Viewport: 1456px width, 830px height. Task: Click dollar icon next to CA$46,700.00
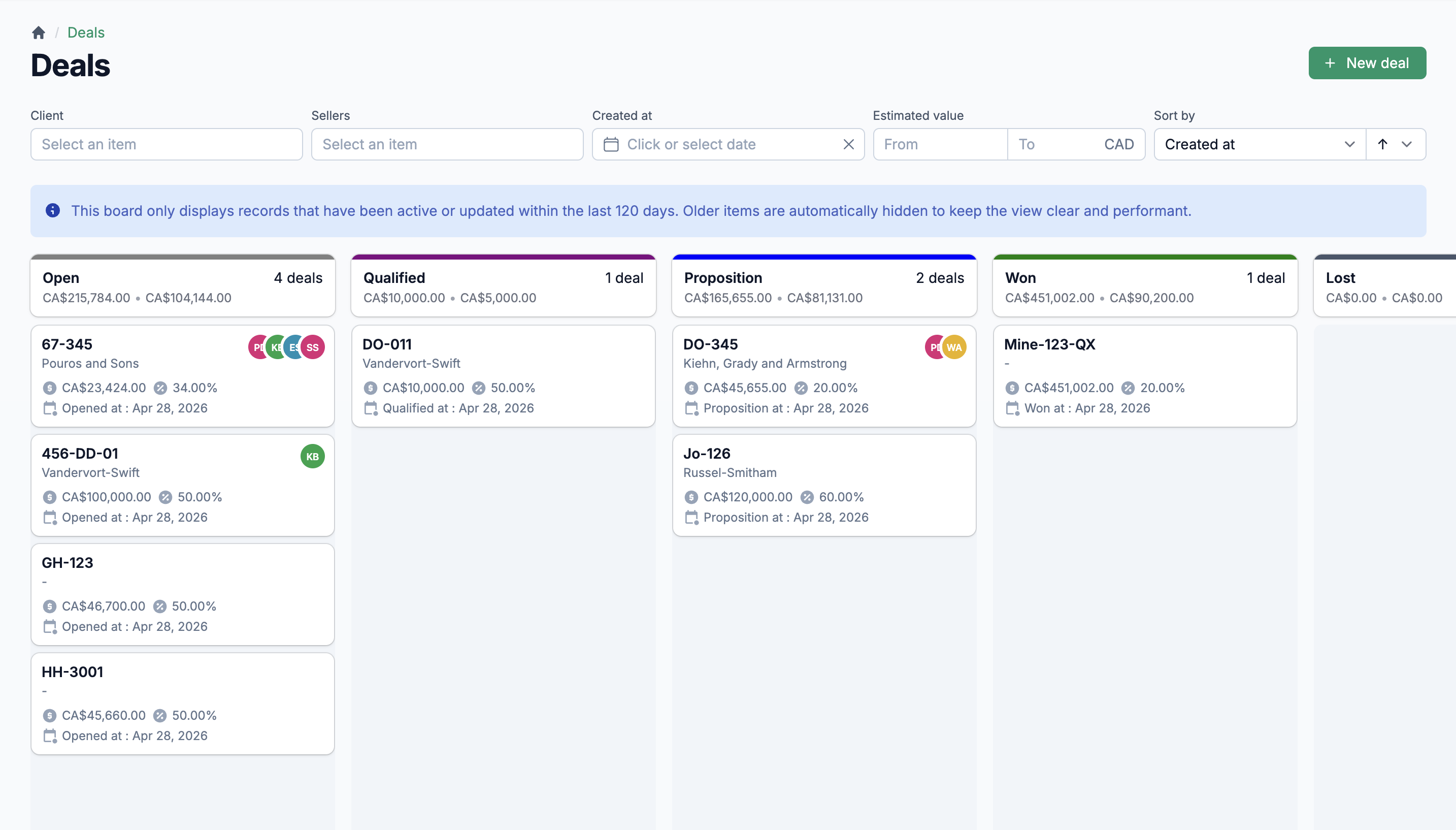coord(50,606)
